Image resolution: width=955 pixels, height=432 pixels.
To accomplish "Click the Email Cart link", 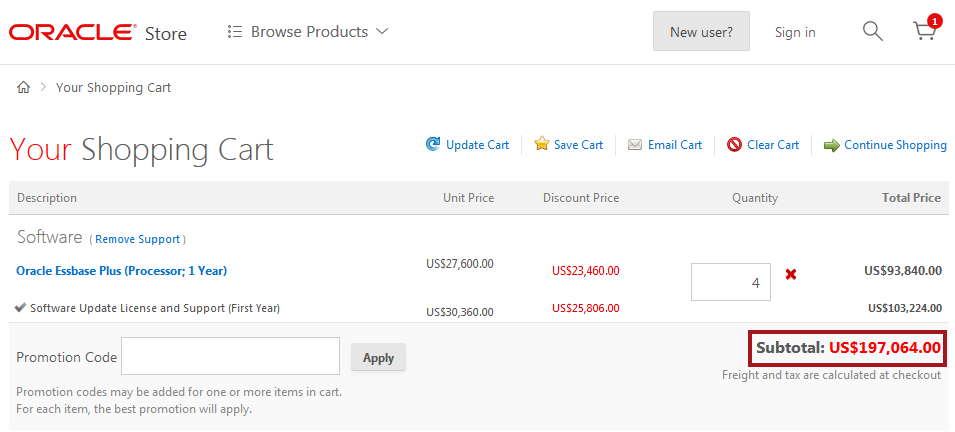I will tap(674, 145).
